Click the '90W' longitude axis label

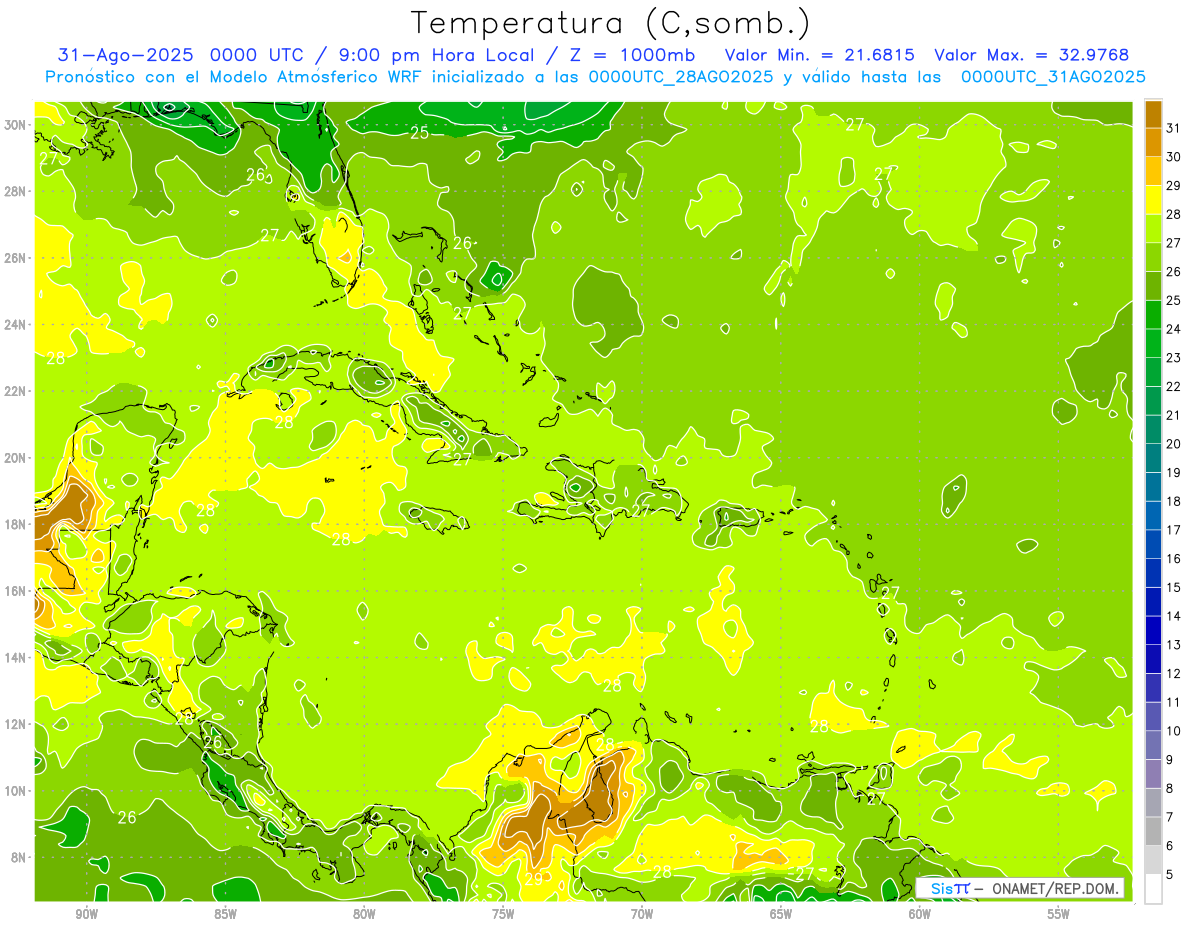point(86,914)
